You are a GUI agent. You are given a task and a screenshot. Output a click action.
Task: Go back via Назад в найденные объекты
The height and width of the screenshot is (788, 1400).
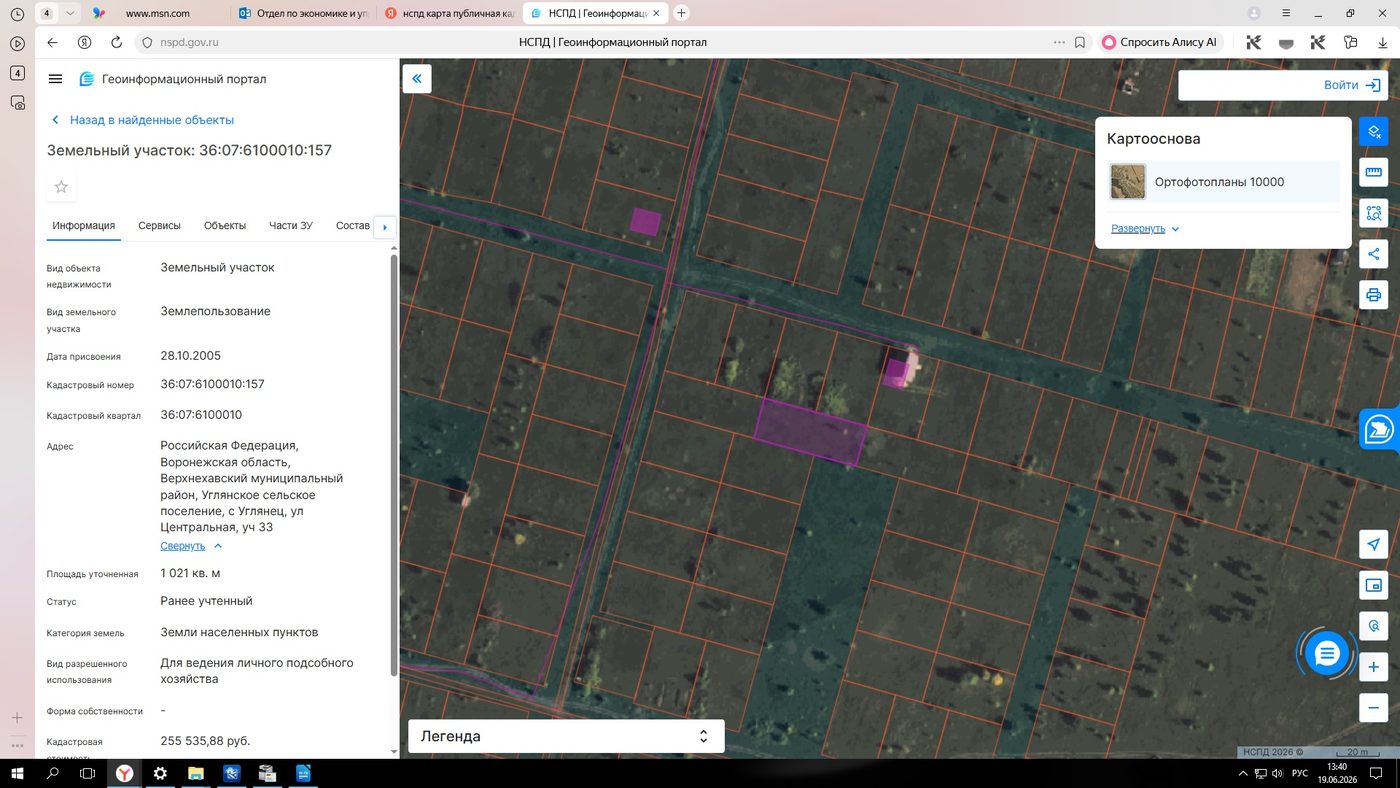point(143,120)
